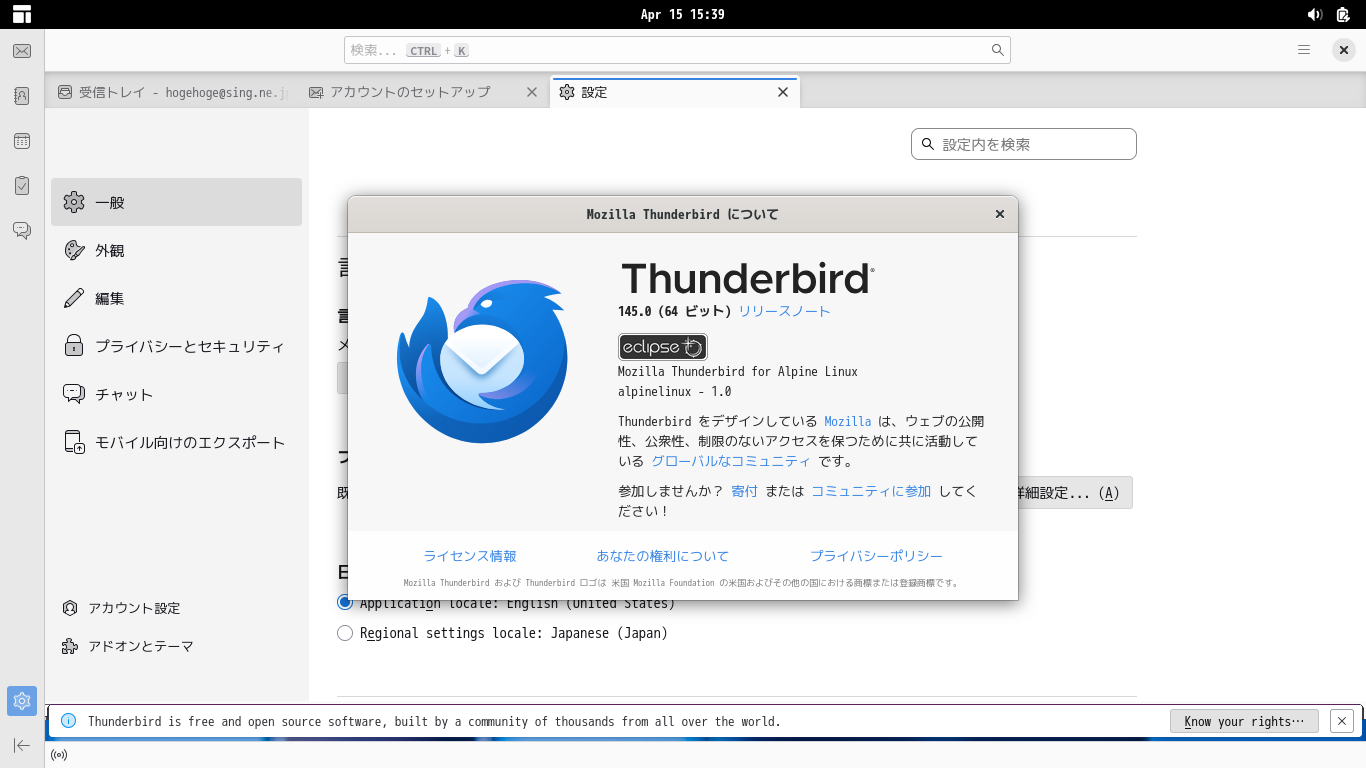The height and width of the screenshot is (768, 1366).
Task: Open the clock showing Apr 15 15:39
Action: tap(683, 14)
